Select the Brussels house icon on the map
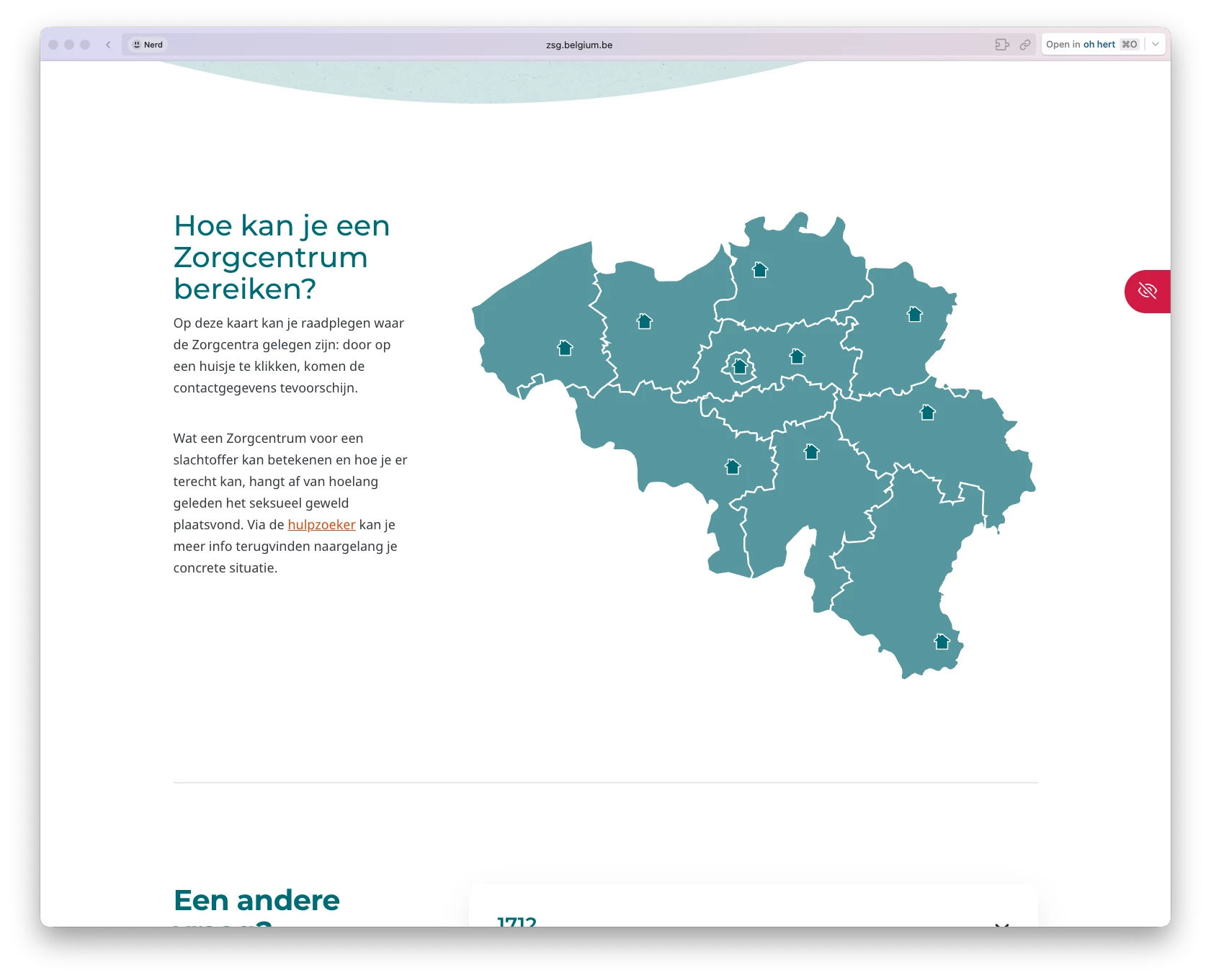 (x=740, y=367)
